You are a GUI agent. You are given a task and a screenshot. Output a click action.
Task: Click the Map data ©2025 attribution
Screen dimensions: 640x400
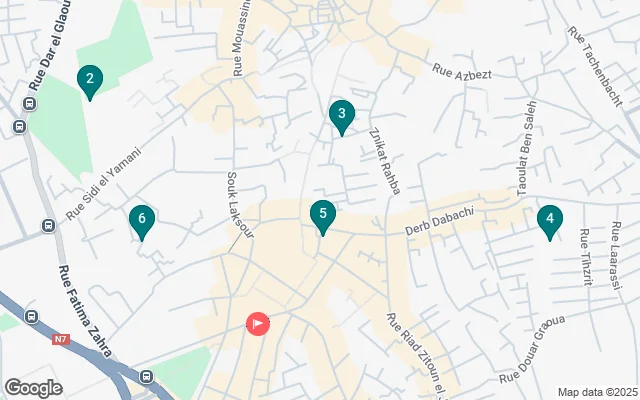pyautogui.click(x=598, y=393)
